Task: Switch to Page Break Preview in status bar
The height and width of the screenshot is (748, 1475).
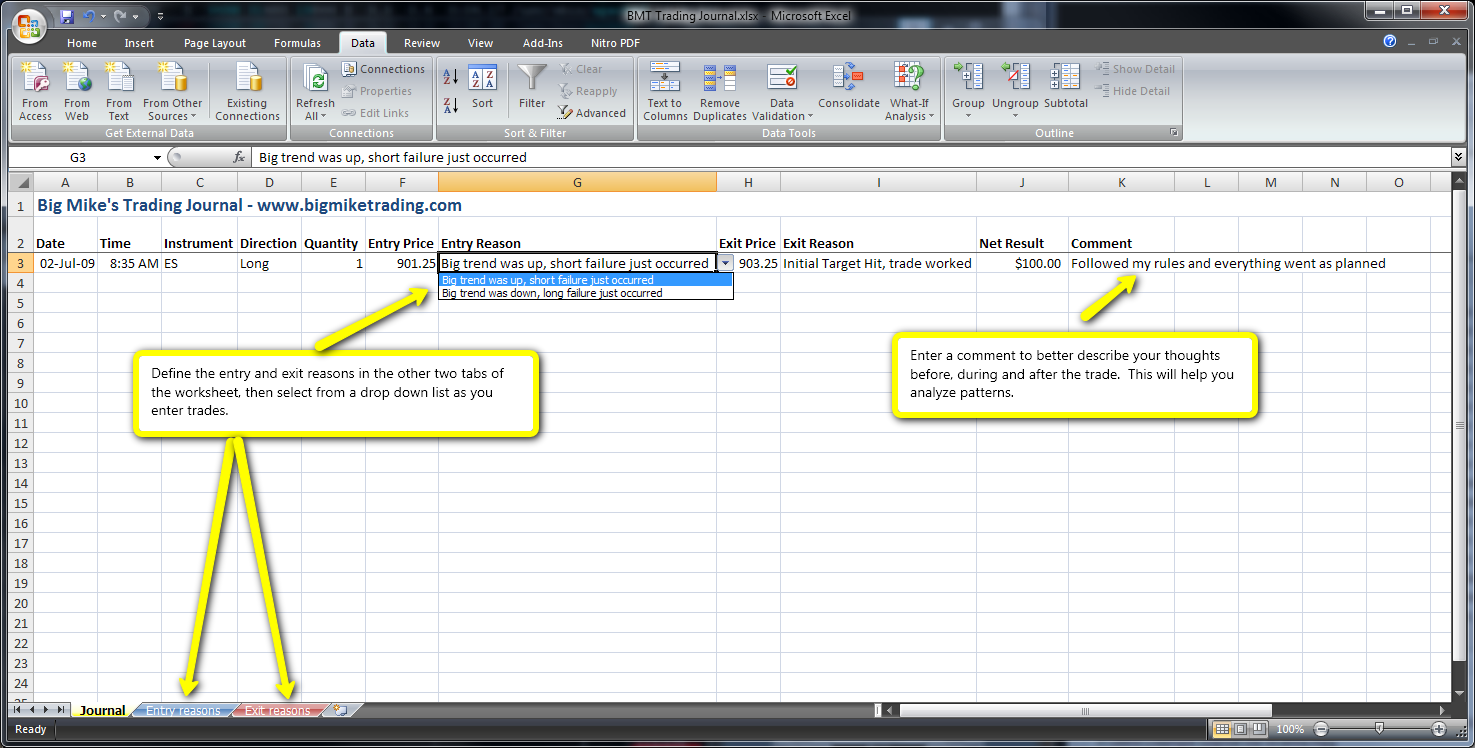Action: [1261, 729]
